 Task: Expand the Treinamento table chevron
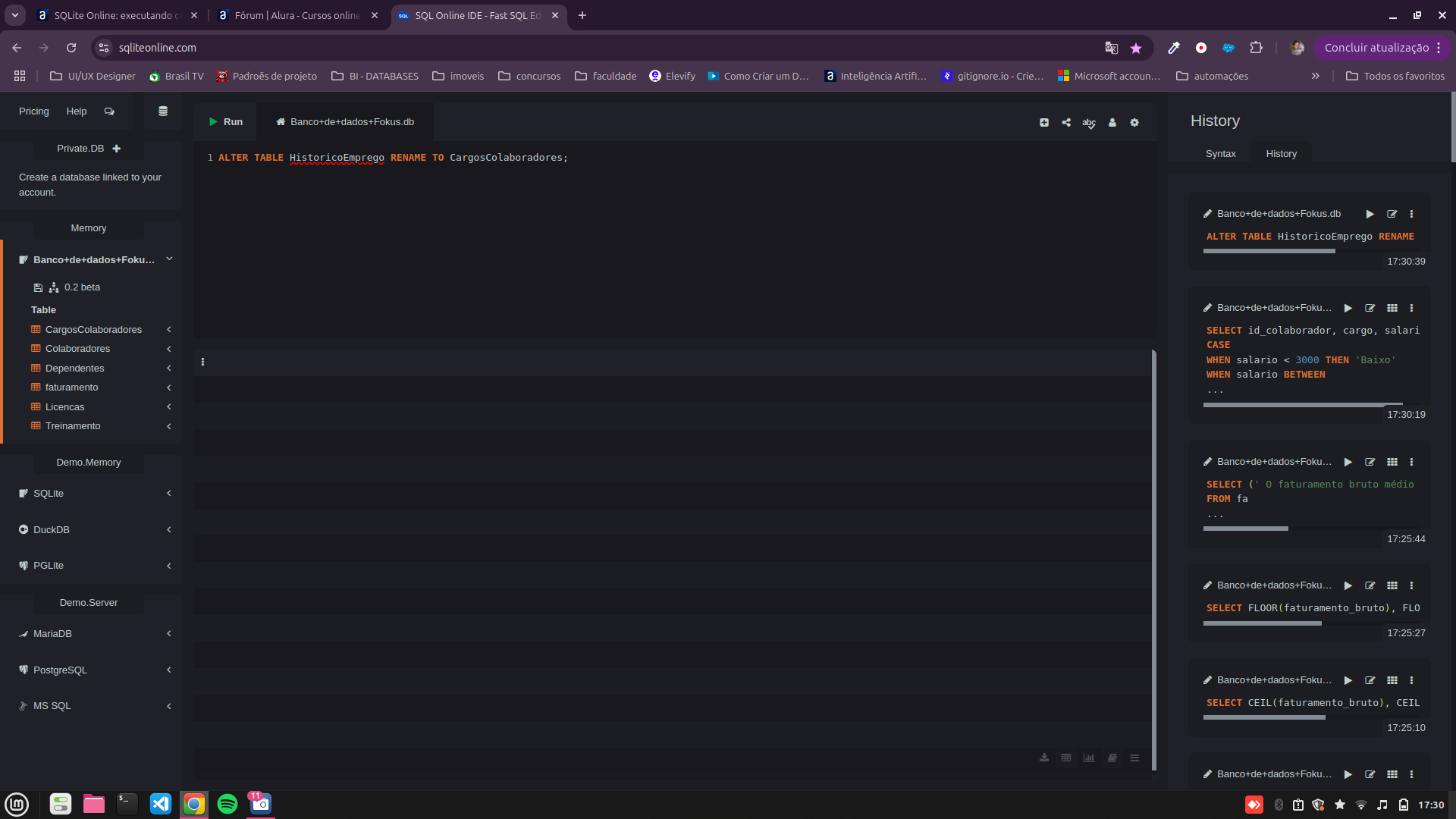click(x=169, y=426)
